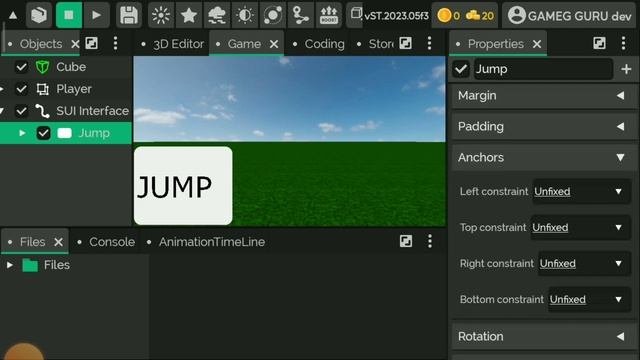Open the sun lighting settings icon
The height and width of the screenshot is (360, 640).
pyautogui.click(x=161, y=15)
